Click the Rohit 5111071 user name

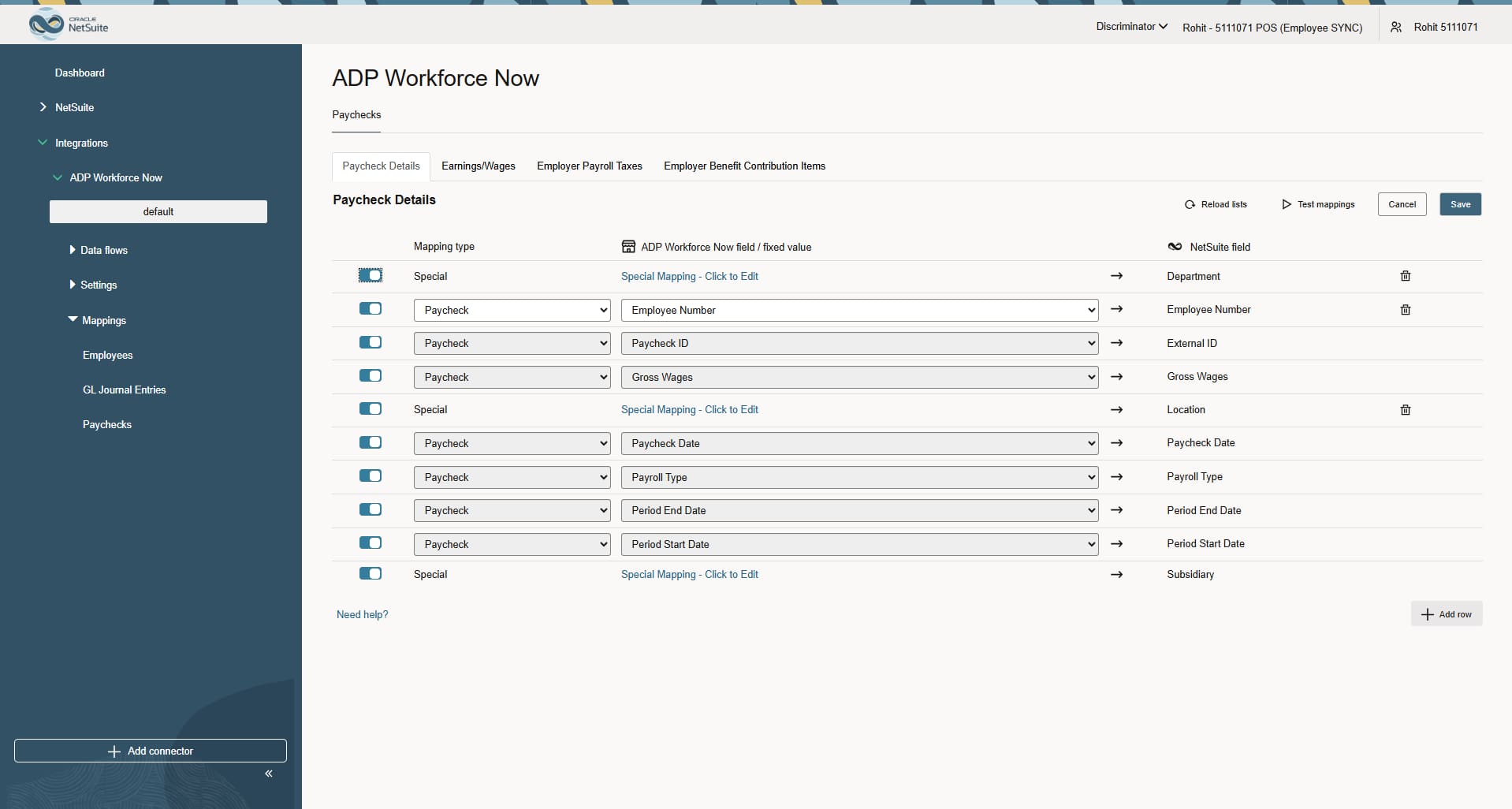click(x=1446, y=27)
